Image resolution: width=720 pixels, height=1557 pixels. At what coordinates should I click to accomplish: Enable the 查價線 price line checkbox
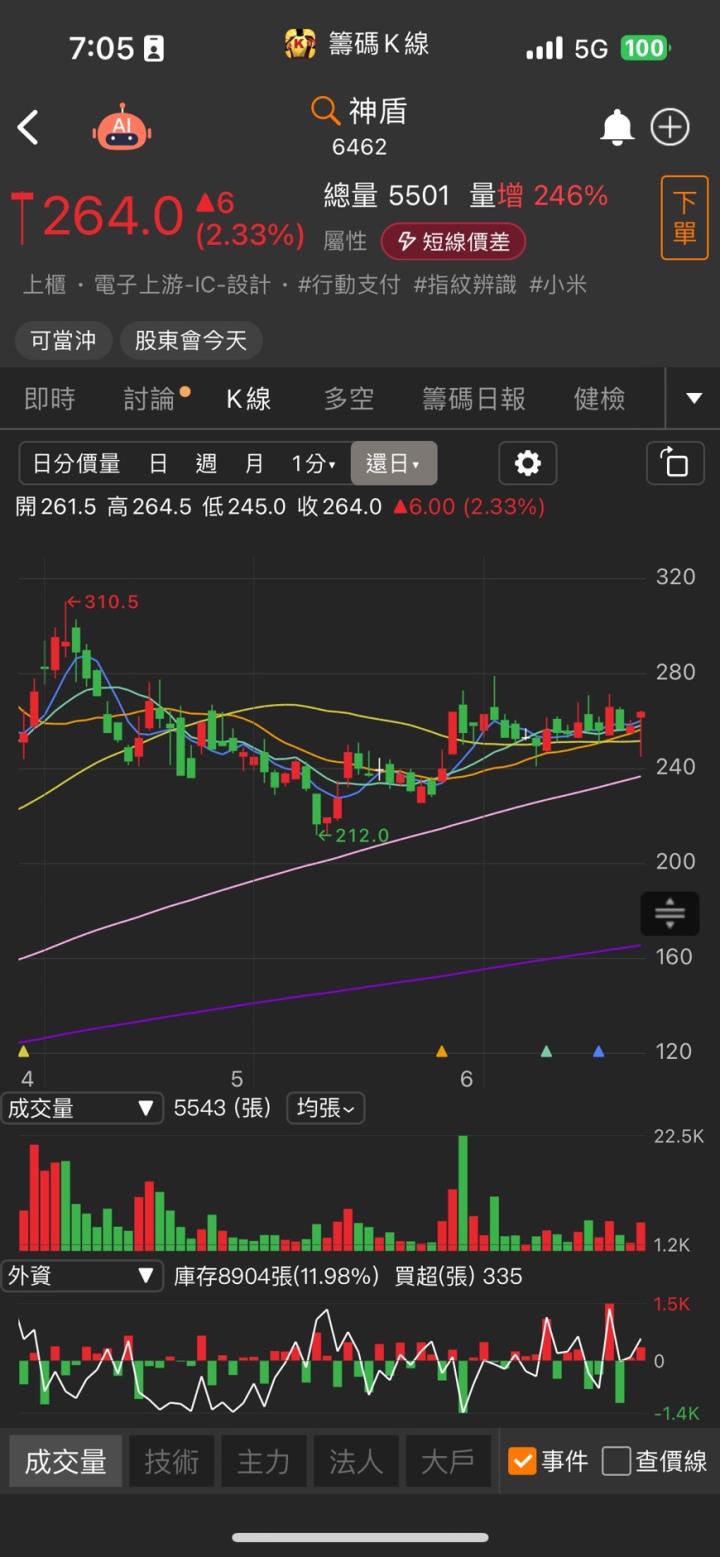pos(616,1461)
